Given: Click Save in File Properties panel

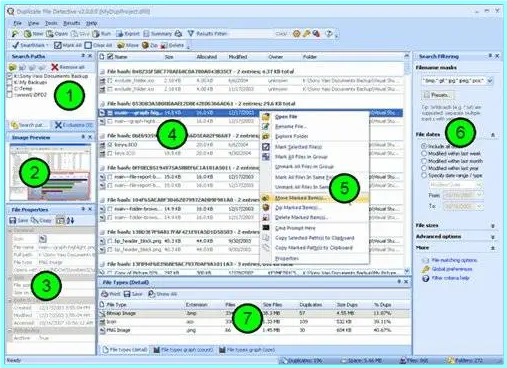Looking at the screenshot, I should 18,220.
